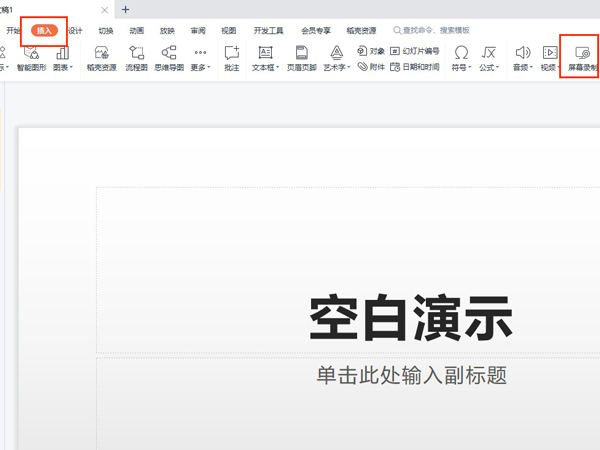Open a new document tab with plus button
The height and width of the screenshot is (450, 600).
pos(125,9)
